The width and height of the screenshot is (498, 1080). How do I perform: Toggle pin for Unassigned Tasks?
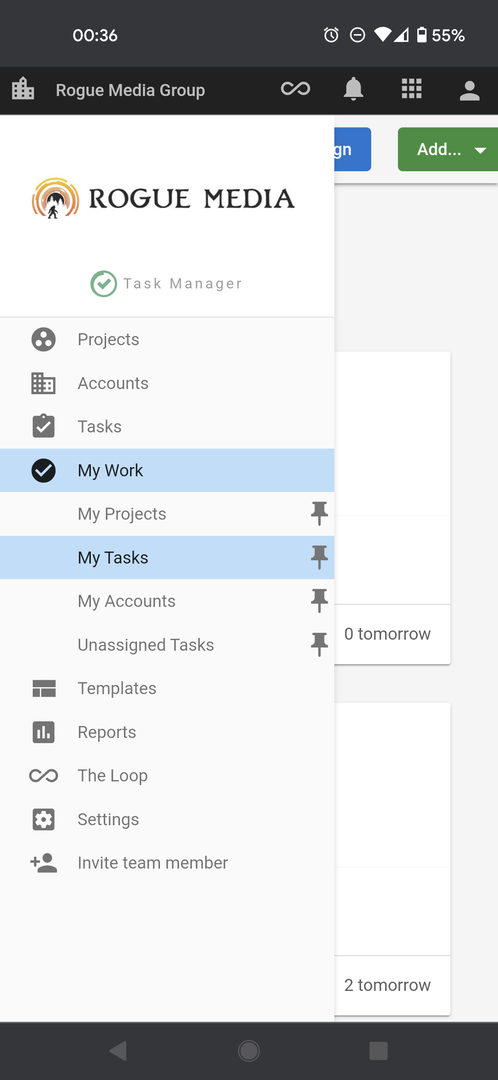coord(319,645)
